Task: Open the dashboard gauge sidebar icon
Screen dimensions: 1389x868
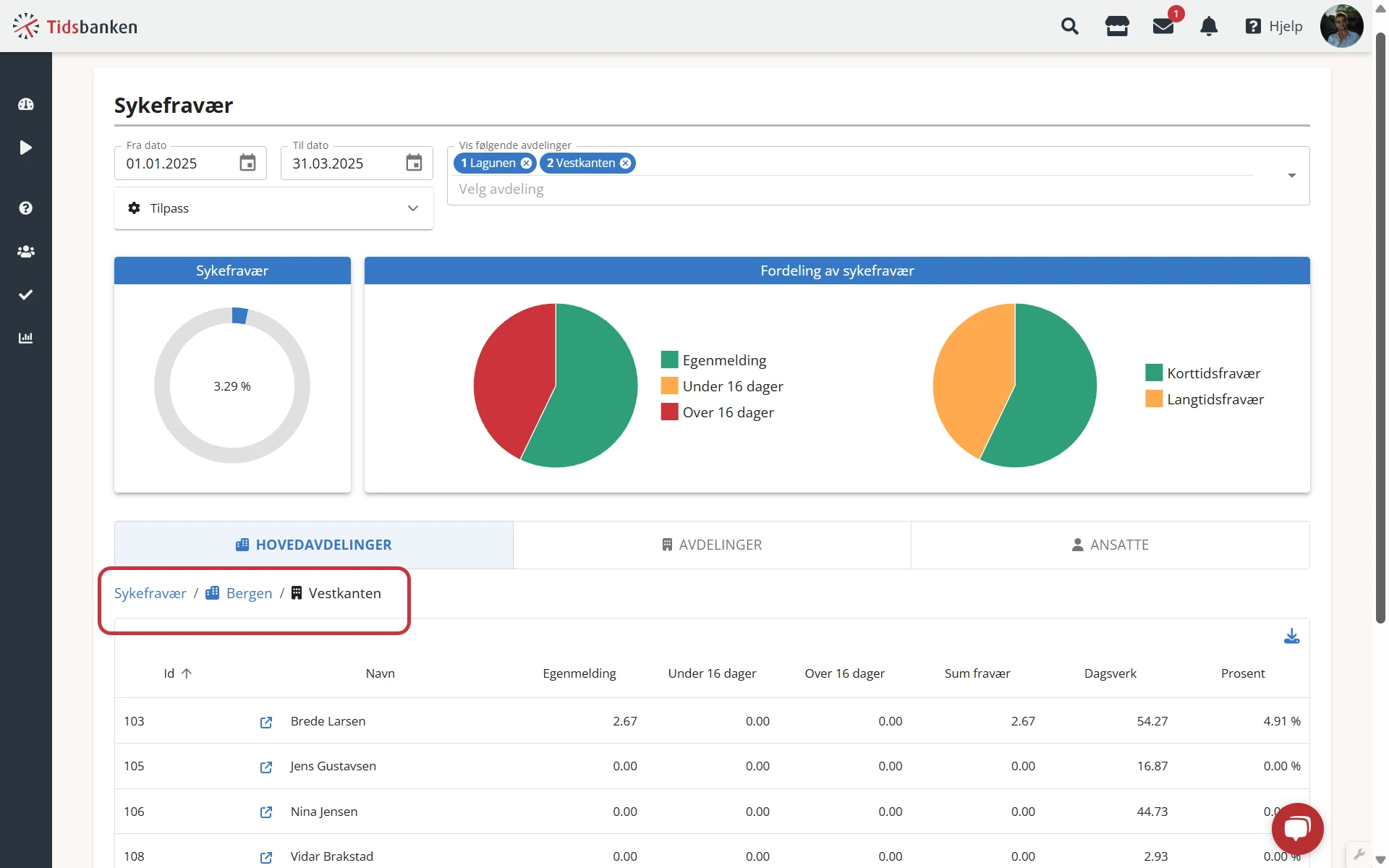Action: [26, 104]
